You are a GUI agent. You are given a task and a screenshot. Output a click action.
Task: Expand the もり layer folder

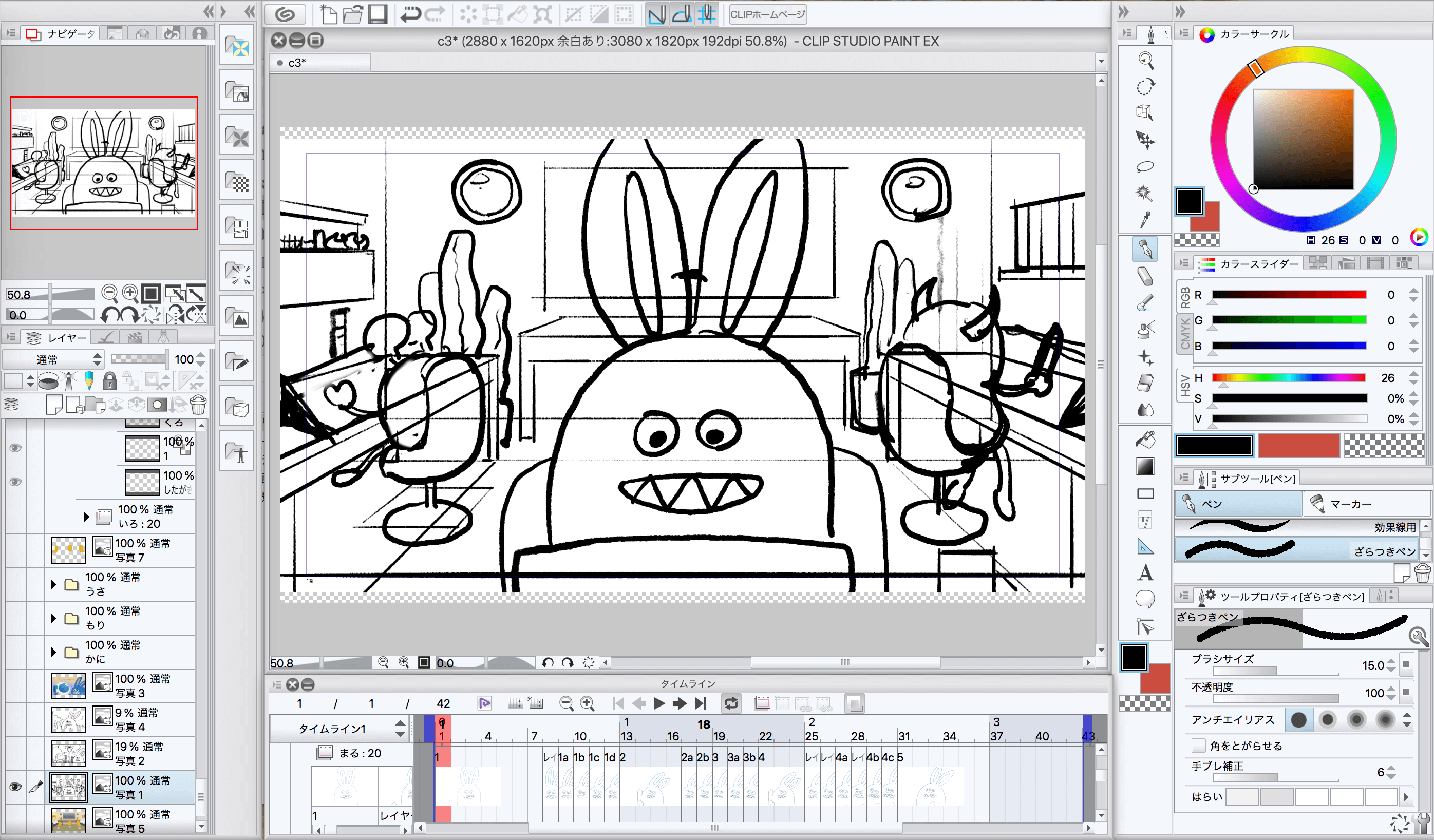[x=53, y=618]
